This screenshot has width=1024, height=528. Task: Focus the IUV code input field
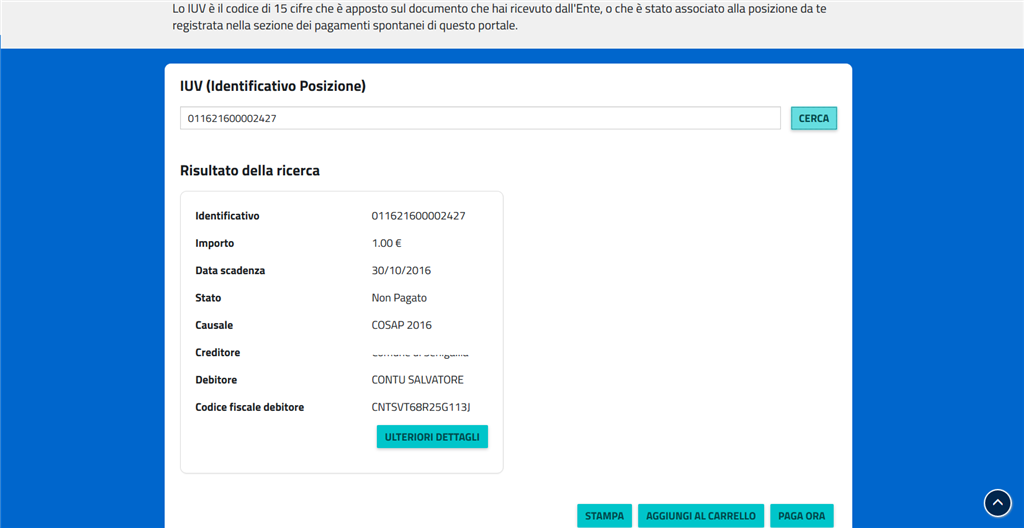point(480,118)
